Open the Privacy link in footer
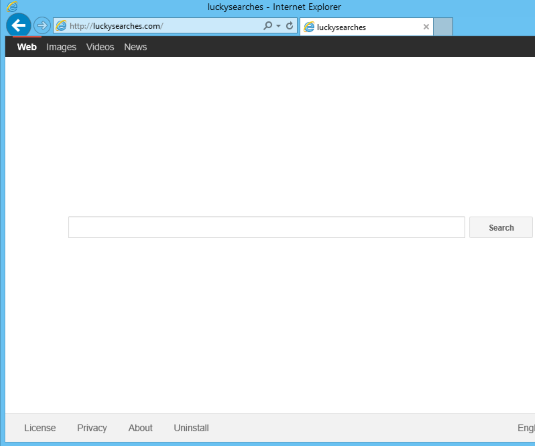The width and height of the screenshot is (535, 446). 92,428
